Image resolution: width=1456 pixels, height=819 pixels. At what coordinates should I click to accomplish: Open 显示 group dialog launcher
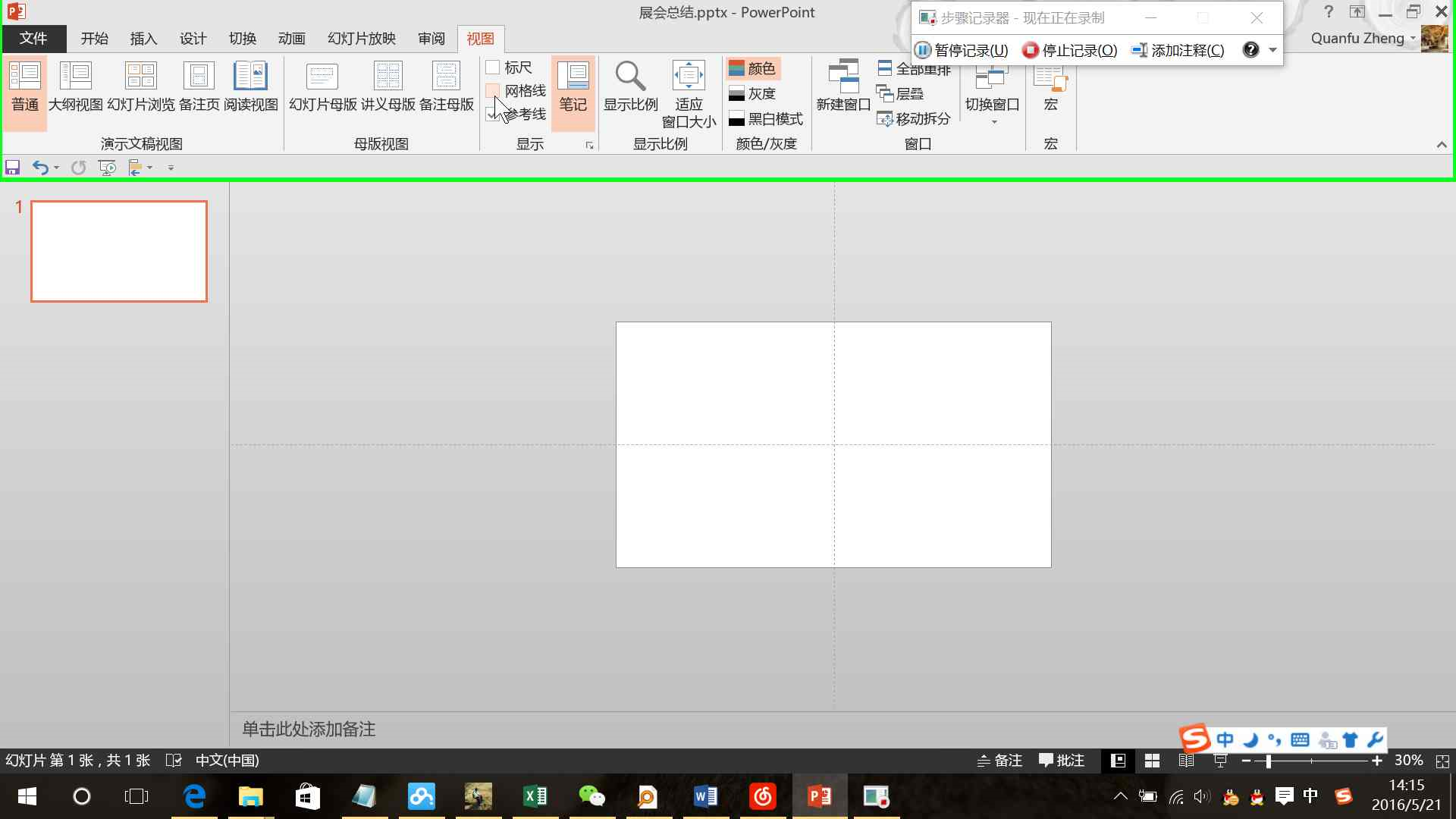tap(589, 146)
